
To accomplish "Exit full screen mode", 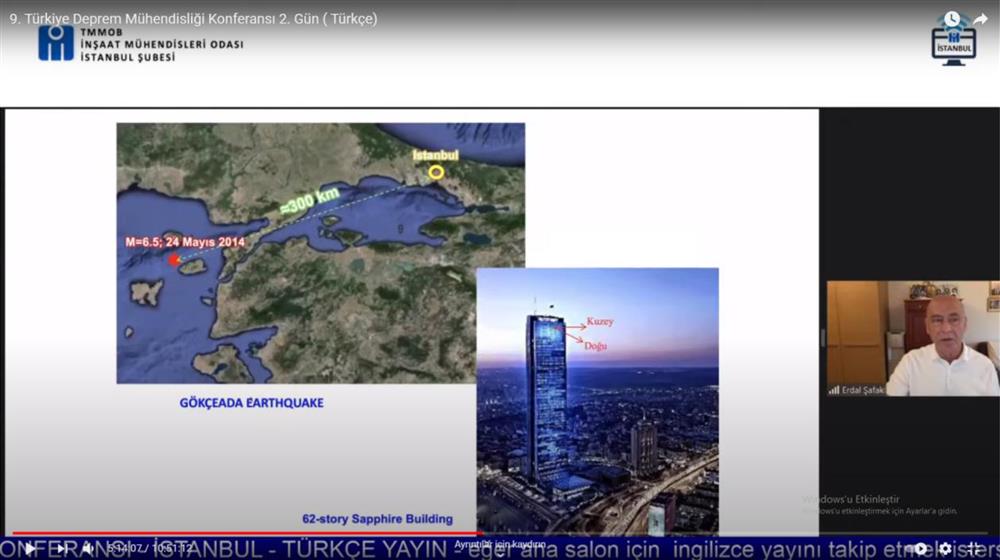I will click(973, 549).
